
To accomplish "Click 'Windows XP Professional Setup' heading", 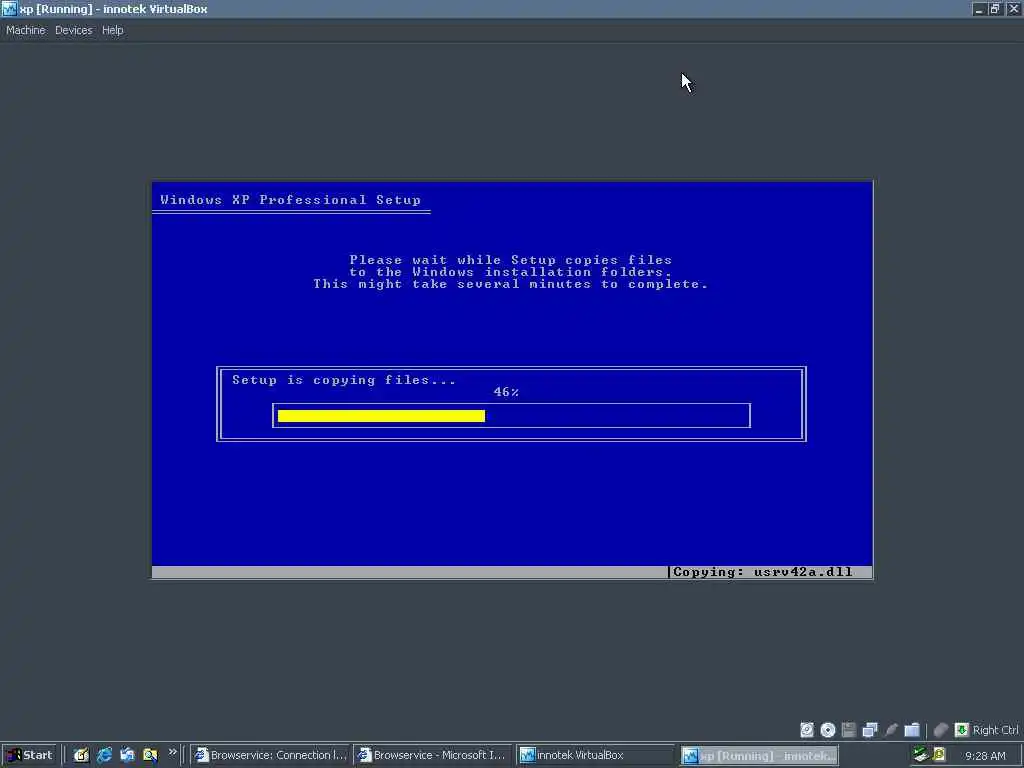I will pyautogui.click(x=291, y=200).
